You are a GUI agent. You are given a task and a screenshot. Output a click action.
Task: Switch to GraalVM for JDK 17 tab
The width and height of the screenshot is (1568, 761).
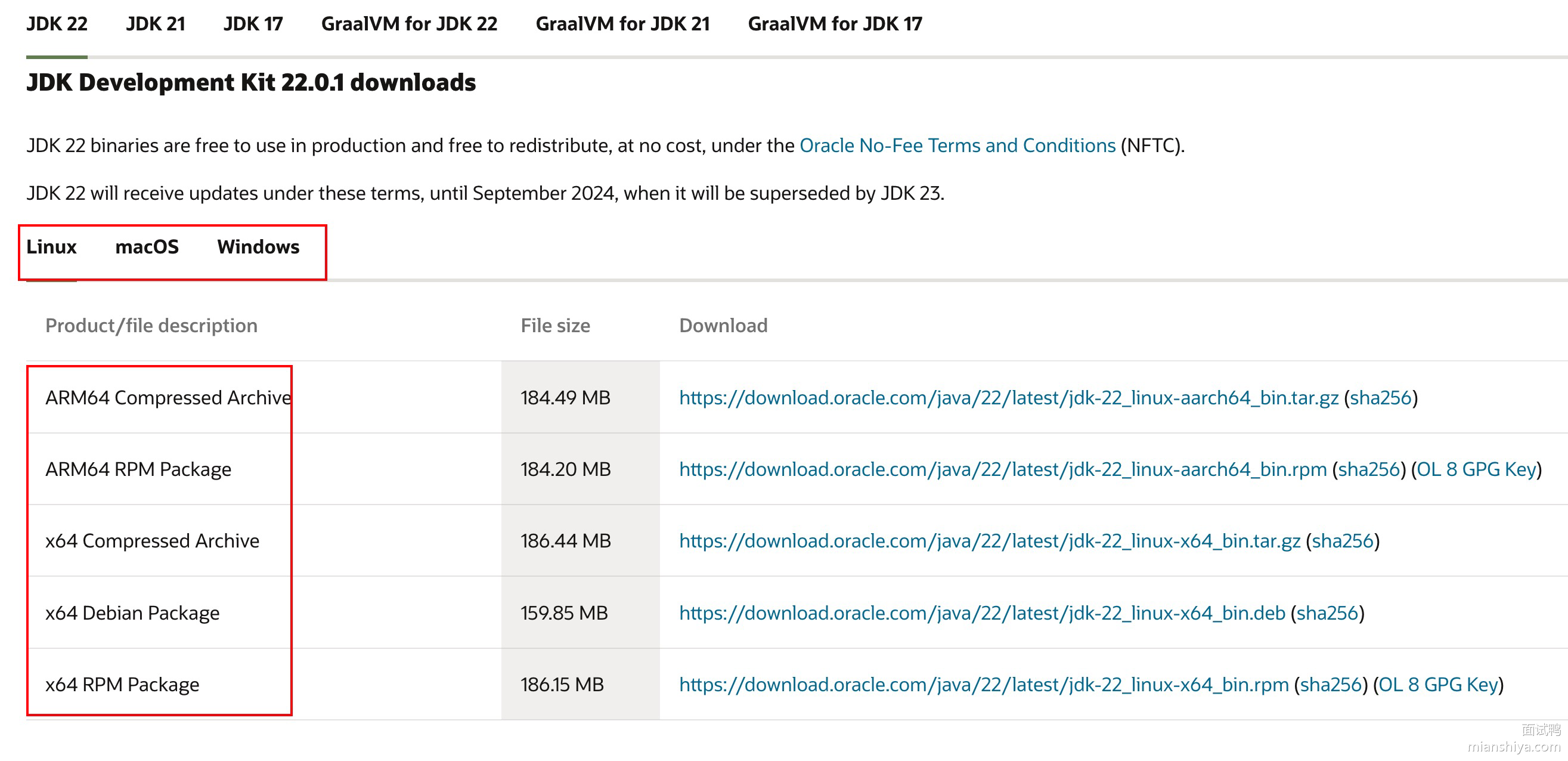coord(835,24)
